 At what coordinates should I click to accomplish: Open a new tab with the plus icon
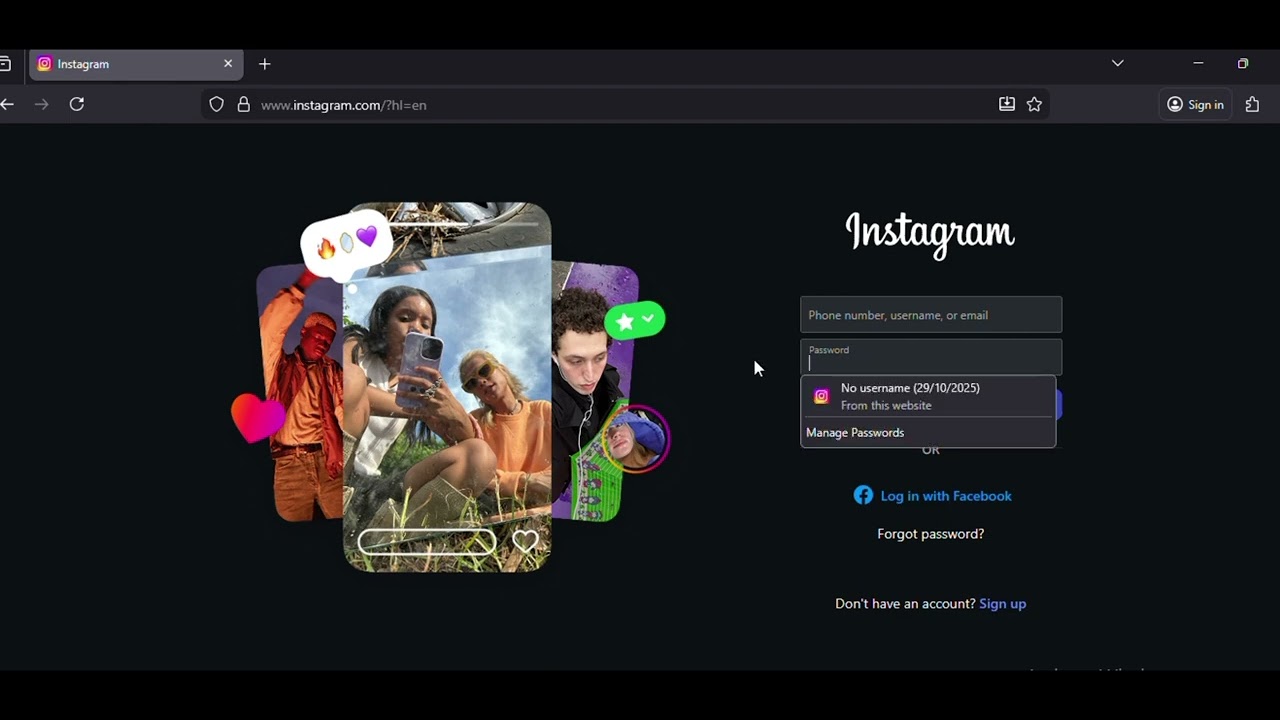[x=264, y=64]
